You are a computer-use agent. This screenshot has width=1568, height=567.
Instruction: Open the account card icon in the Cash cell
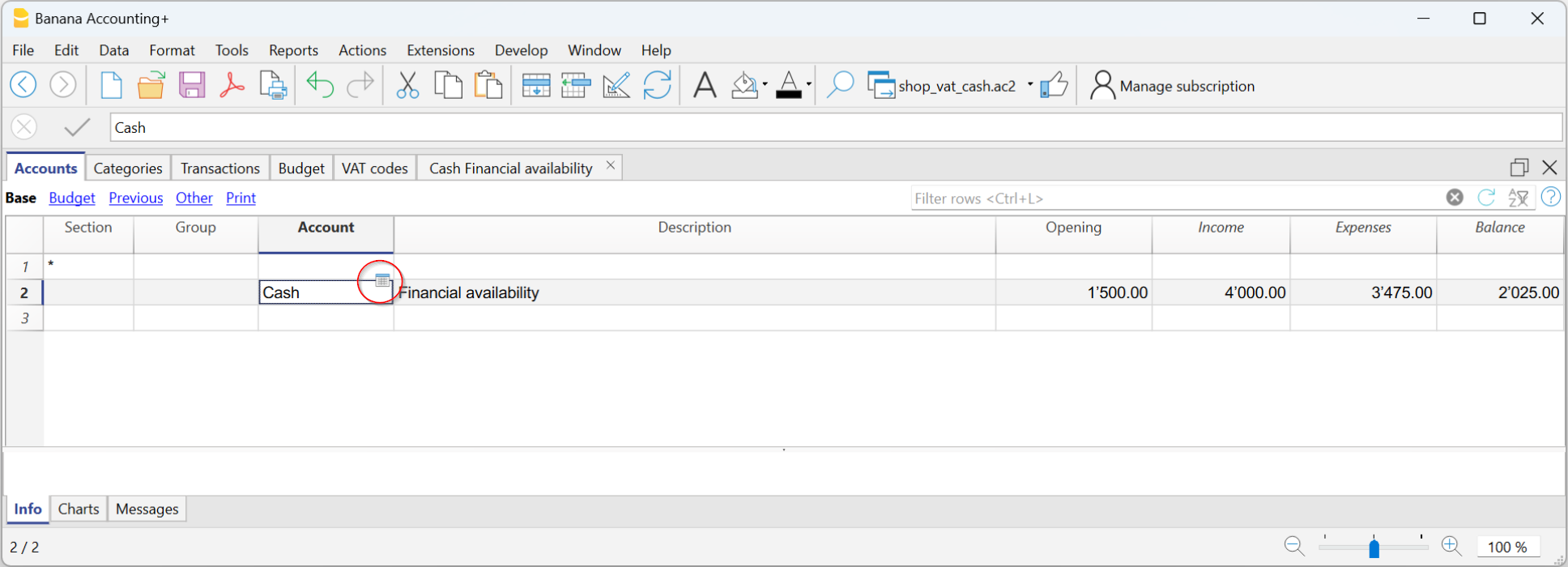click(x=382, y=280)
